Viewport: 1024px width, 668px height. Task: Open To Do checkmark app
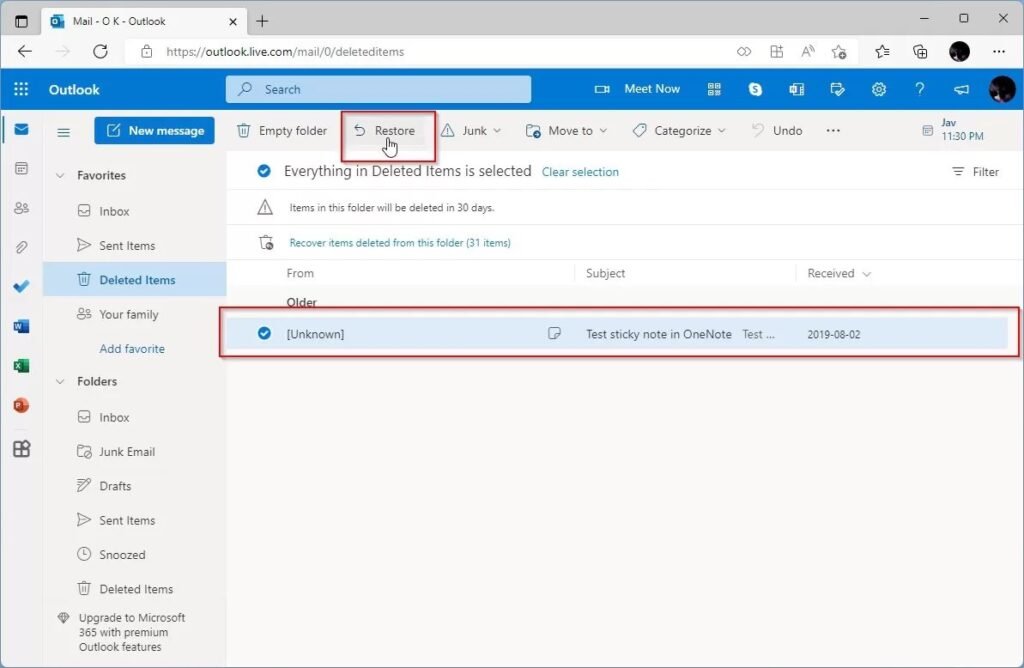coord(21,287)
